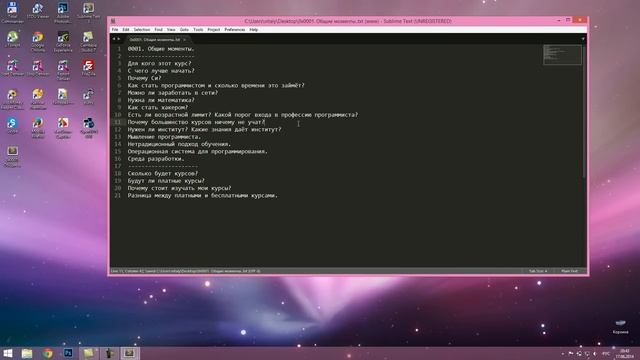This screenshot has width=640, height=360.
Task: Select Sublime Text desktop shortcut
Action: pos(88,12)
